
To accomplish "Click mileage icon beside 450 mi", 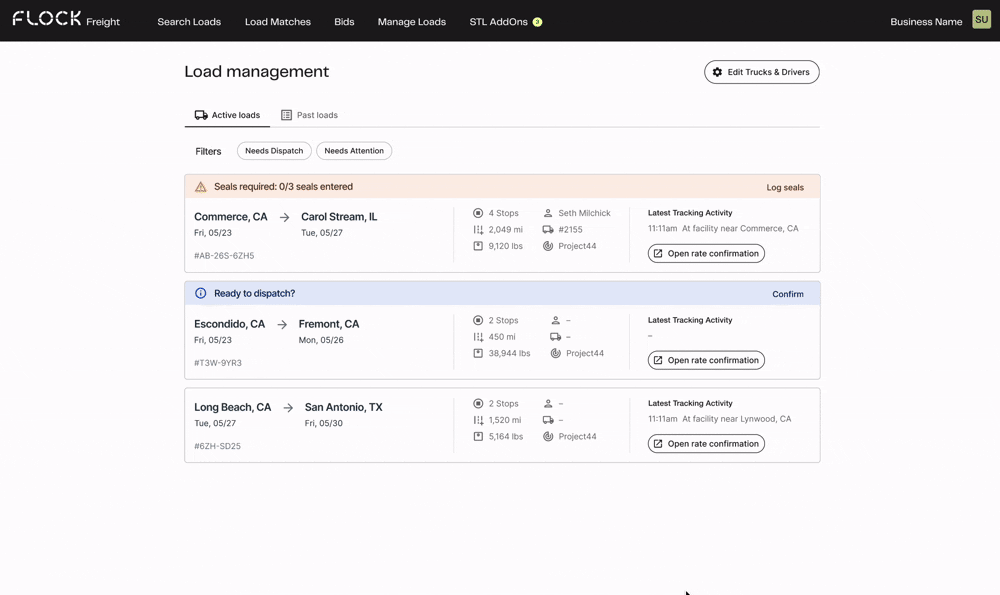I will 478,337.
